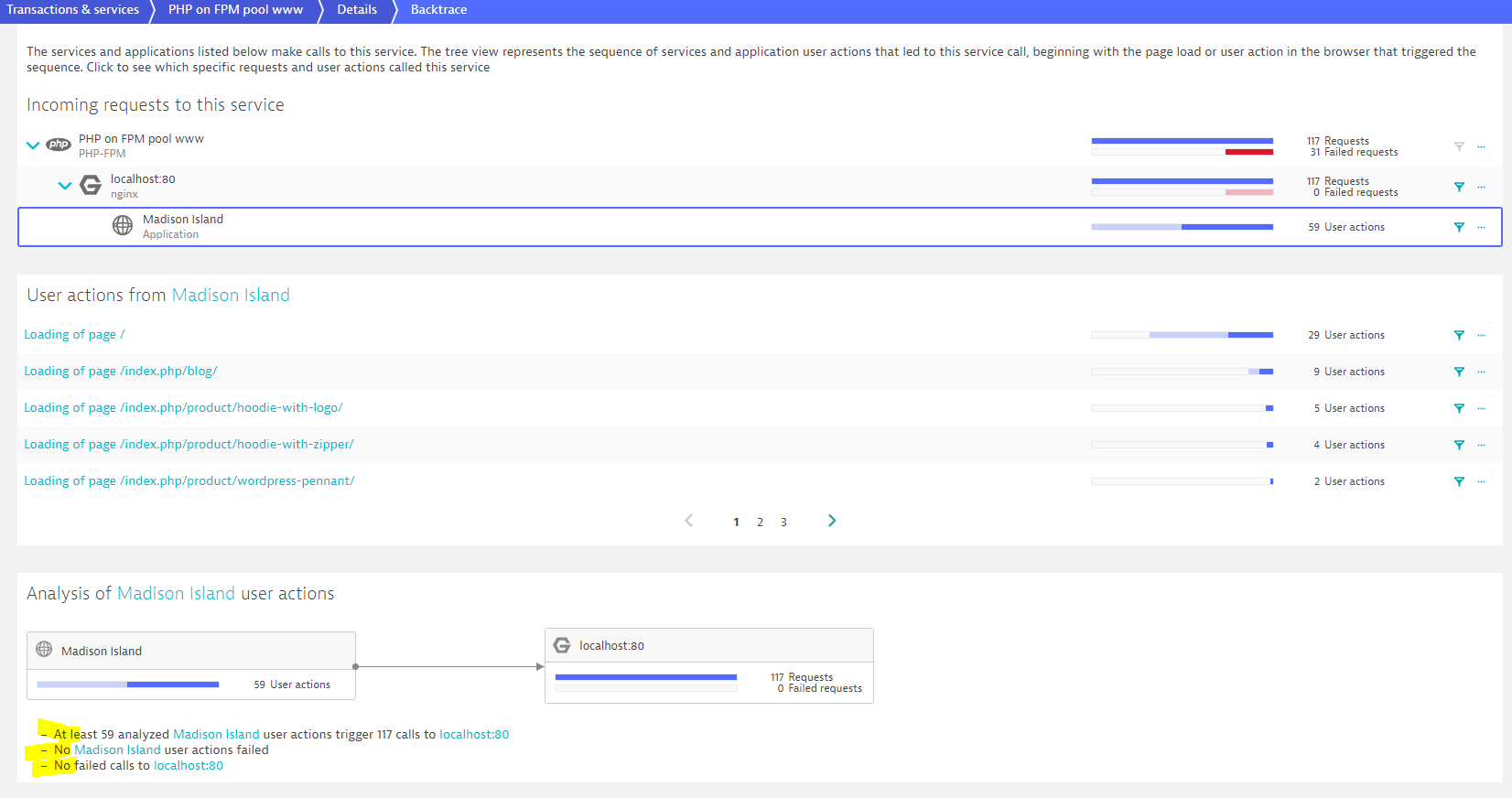The height and width of the screenshot is (798, 1512).
Task: Click the localhost:80 analysis box header
Action: click(x=709, y=646)
